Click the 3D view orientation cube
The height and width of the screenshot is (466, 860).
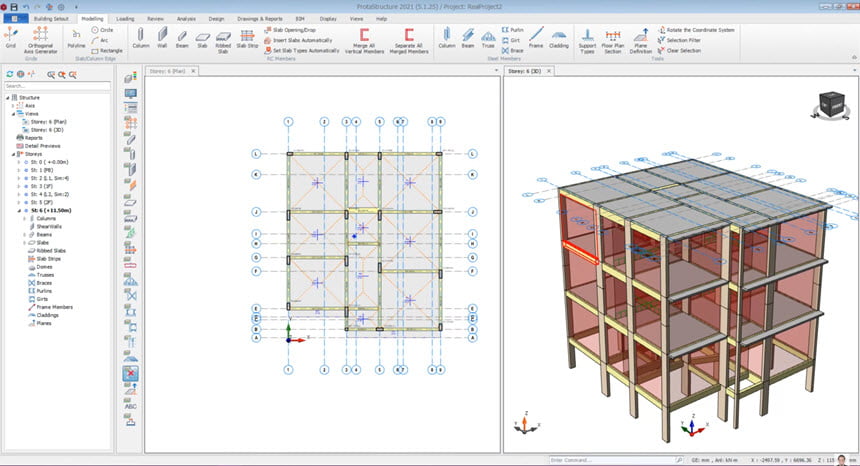pos(831,105)
